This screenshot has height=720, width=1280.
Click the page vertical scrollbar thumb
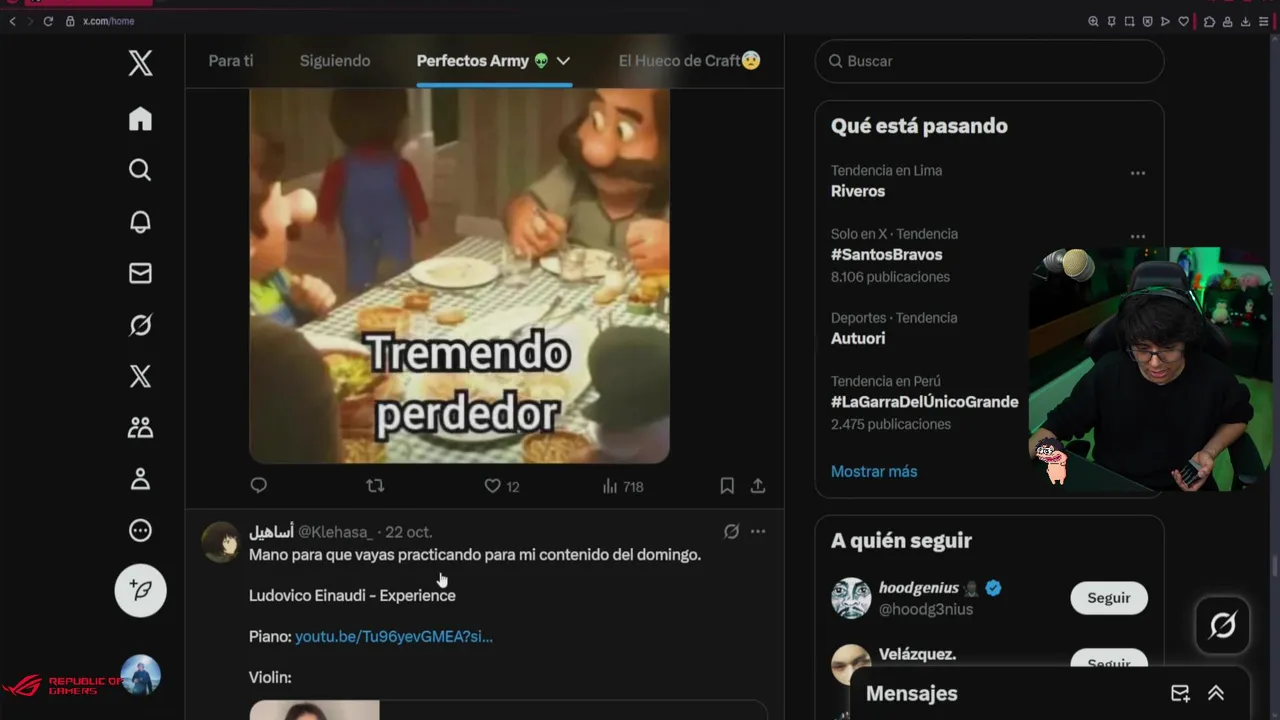(1274, 566)
